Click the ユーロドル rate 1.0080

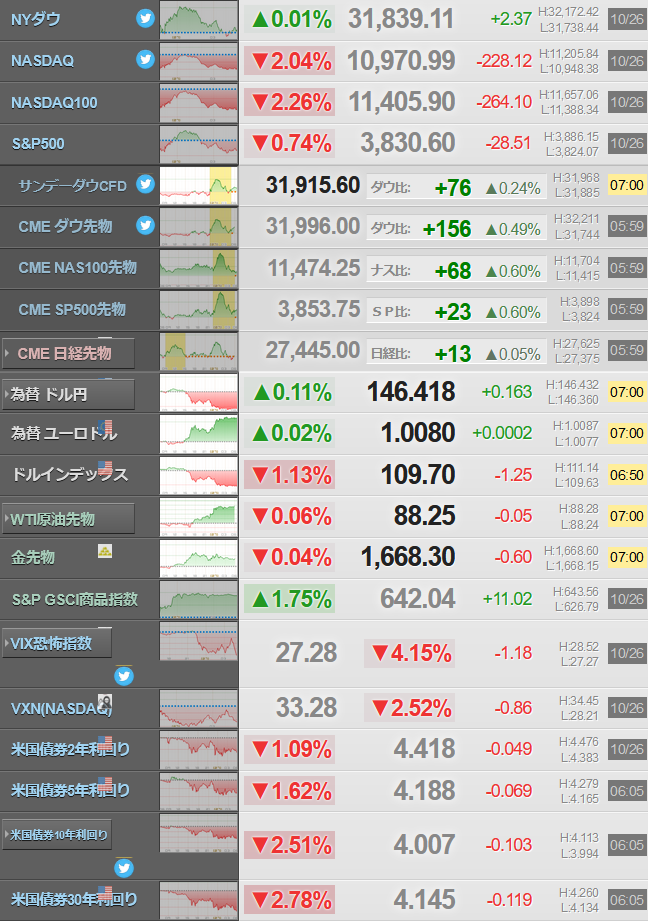pos(418,433)
